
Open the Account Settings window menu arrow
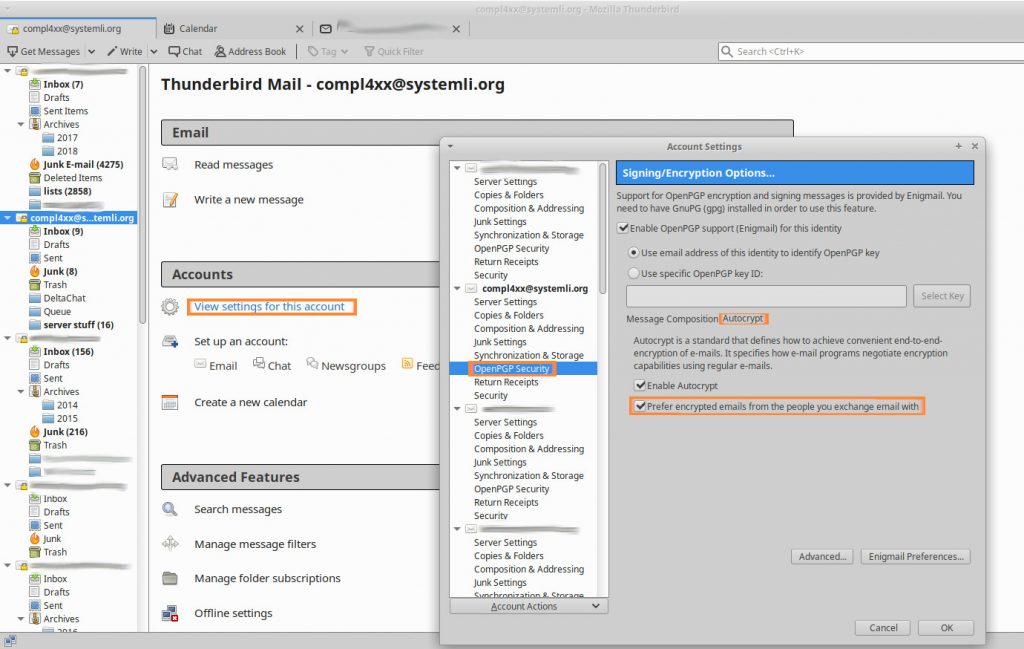point(451,146)
